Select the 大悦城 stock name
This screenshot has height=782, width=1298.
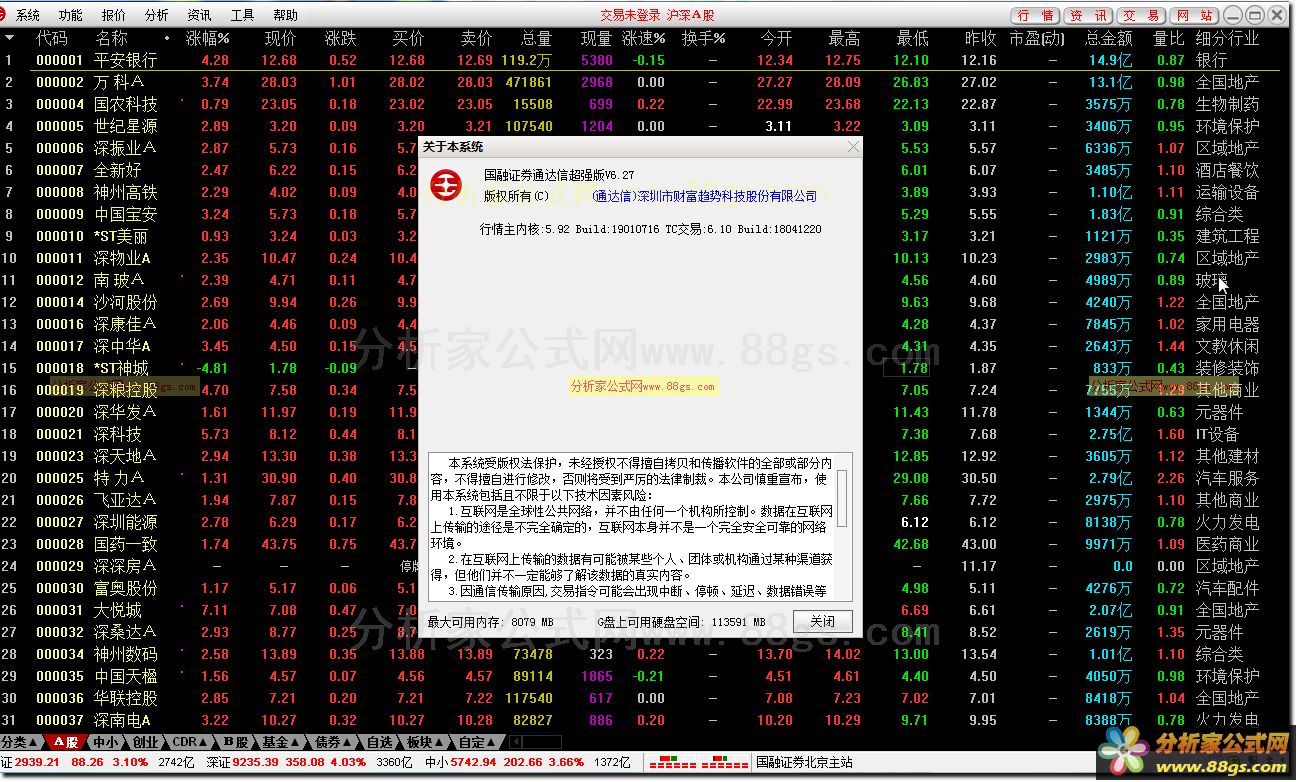pos(118,610)
